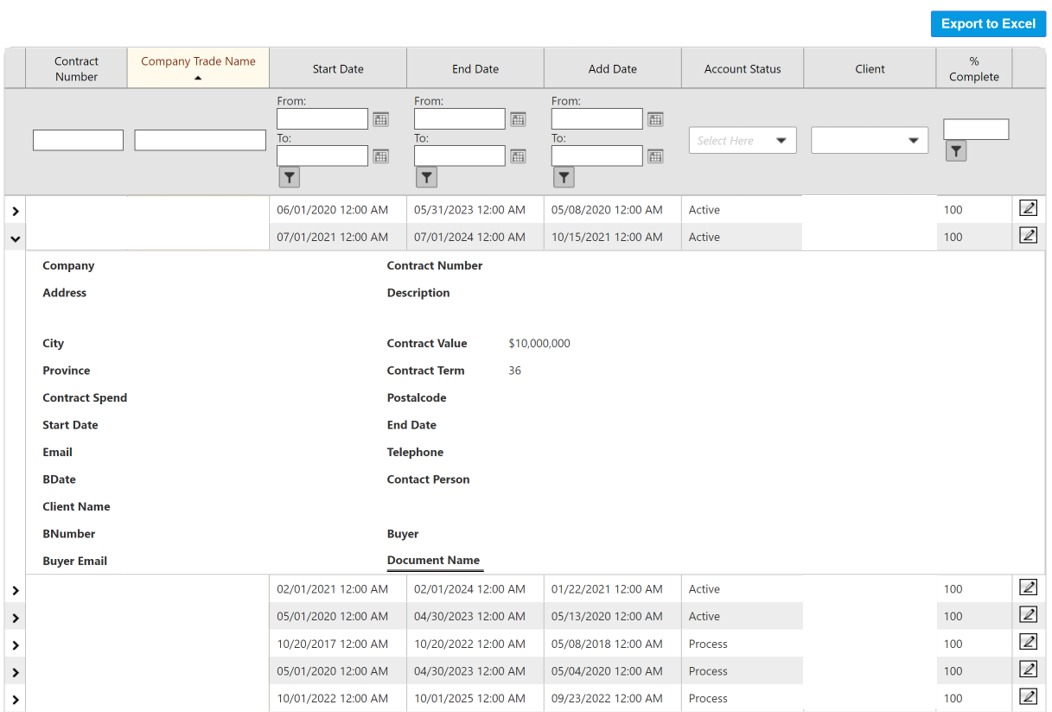Image resolution: width=1052 pixels, height=712 pixels.
Task: Open the Start Date "To" calendar picker
Action: [380, 155]
